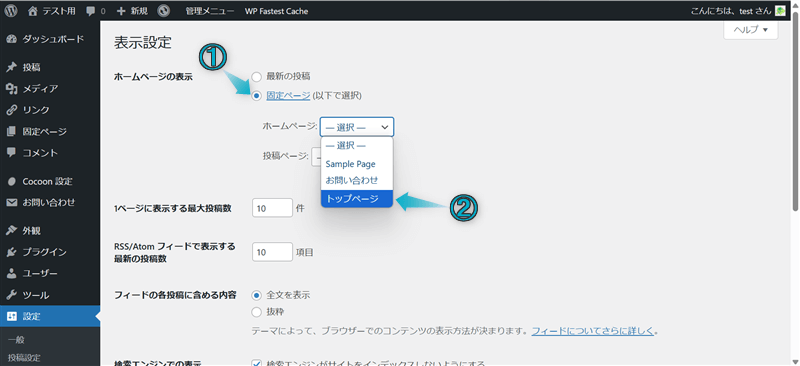The width and height of the screenshot is (800, 366).
Task: Click the RSS/Atom フィード number field
Action: tap(272, 252)
